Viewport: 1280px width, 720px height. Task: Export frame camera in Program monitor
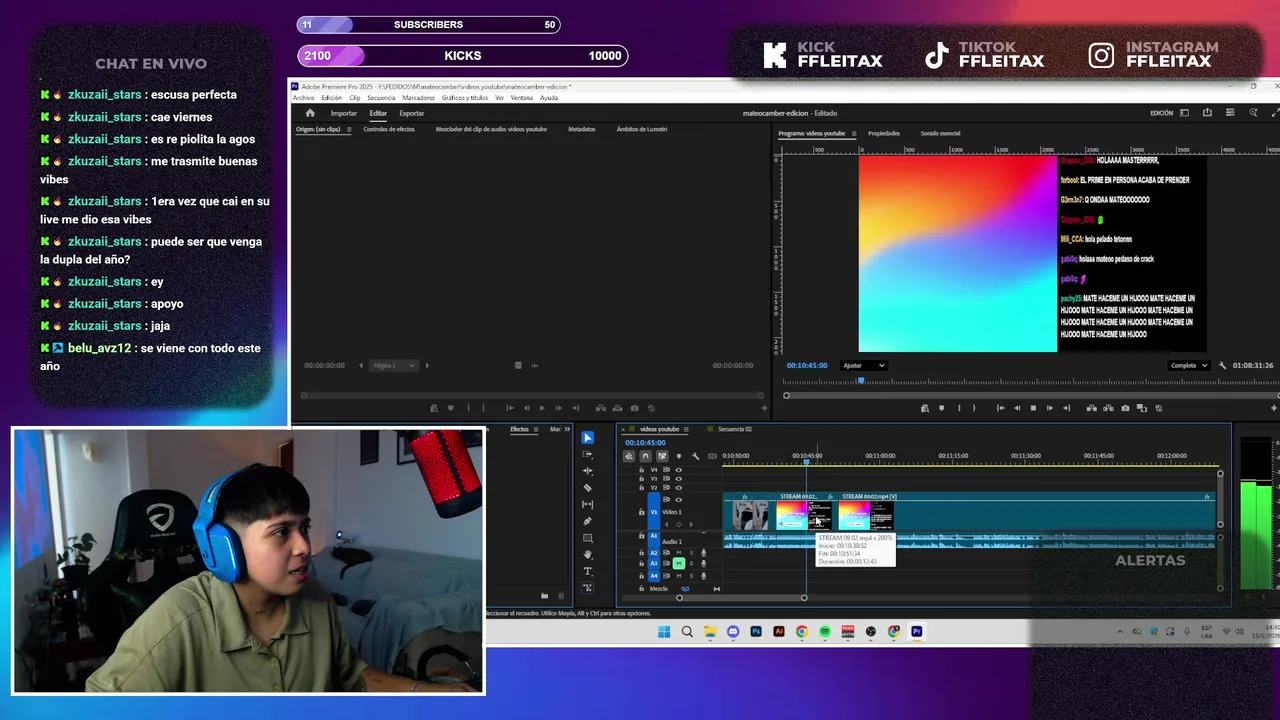[1125, 408]
